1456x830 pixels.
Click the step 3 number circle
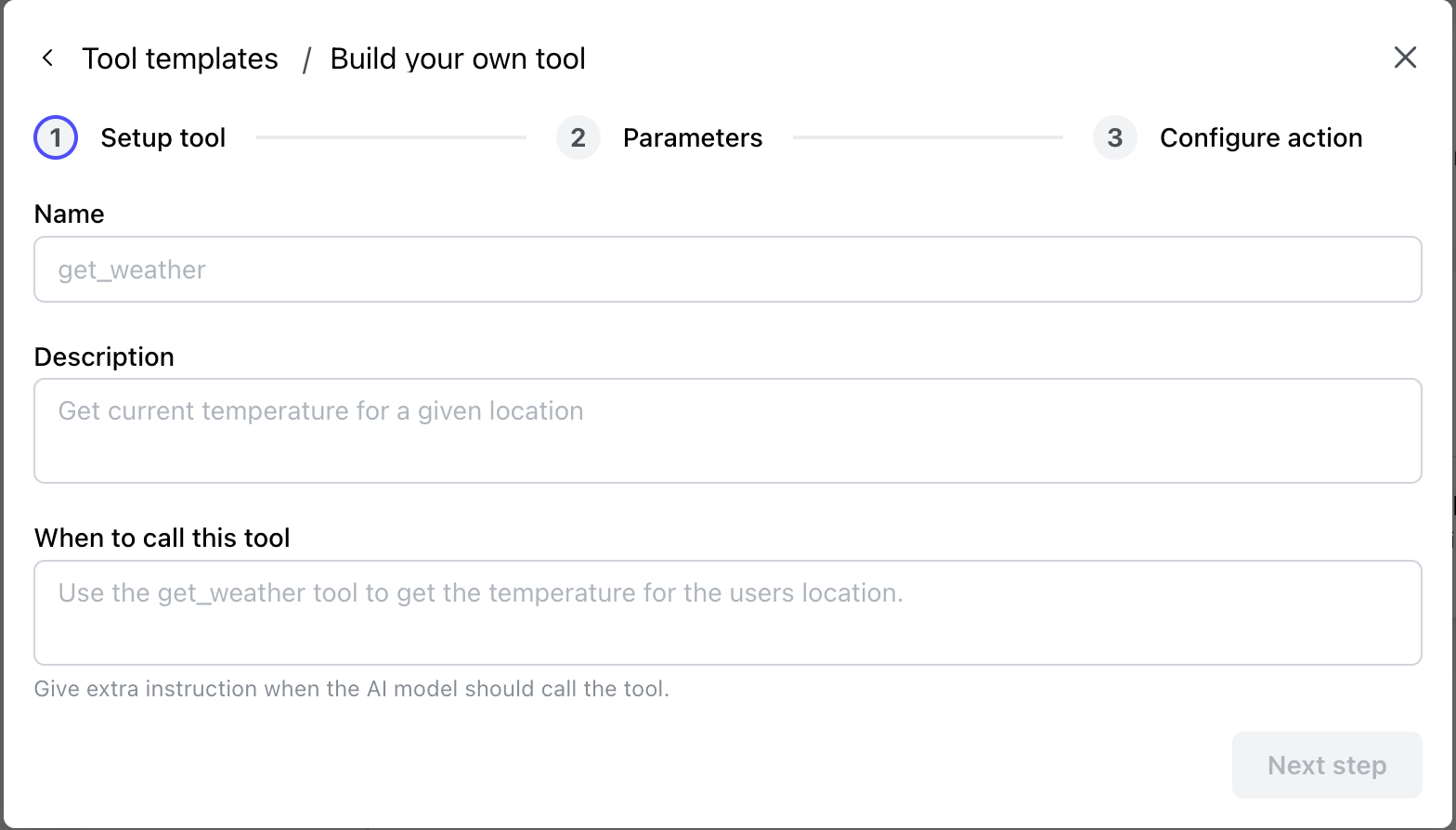pos(1114,137)
